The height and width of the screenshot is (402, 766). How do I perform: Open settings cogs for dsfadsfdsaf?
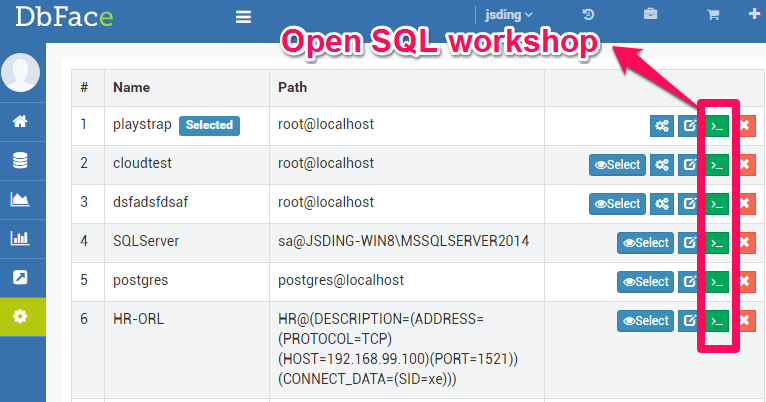click(662, 204)
